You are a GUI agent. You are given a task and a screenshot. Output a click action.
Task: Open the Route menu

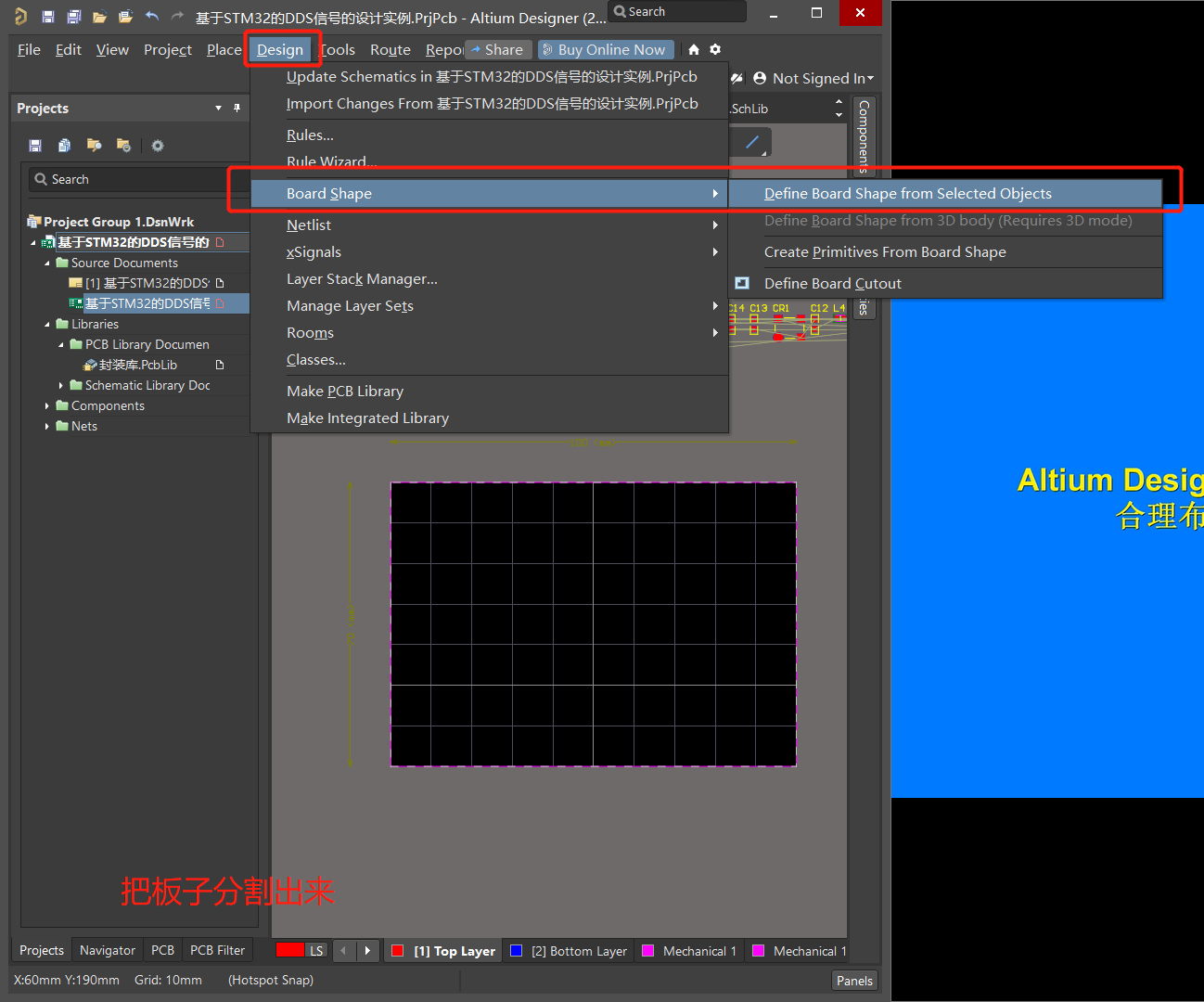pyautogui.click(x=391, y=49)
